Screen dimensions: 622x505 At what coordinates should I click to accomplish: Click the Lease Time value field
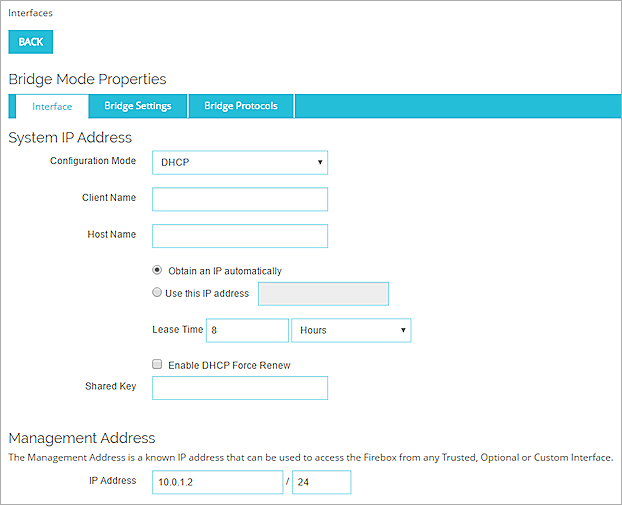pyautogui.click(x=247, y=330)
